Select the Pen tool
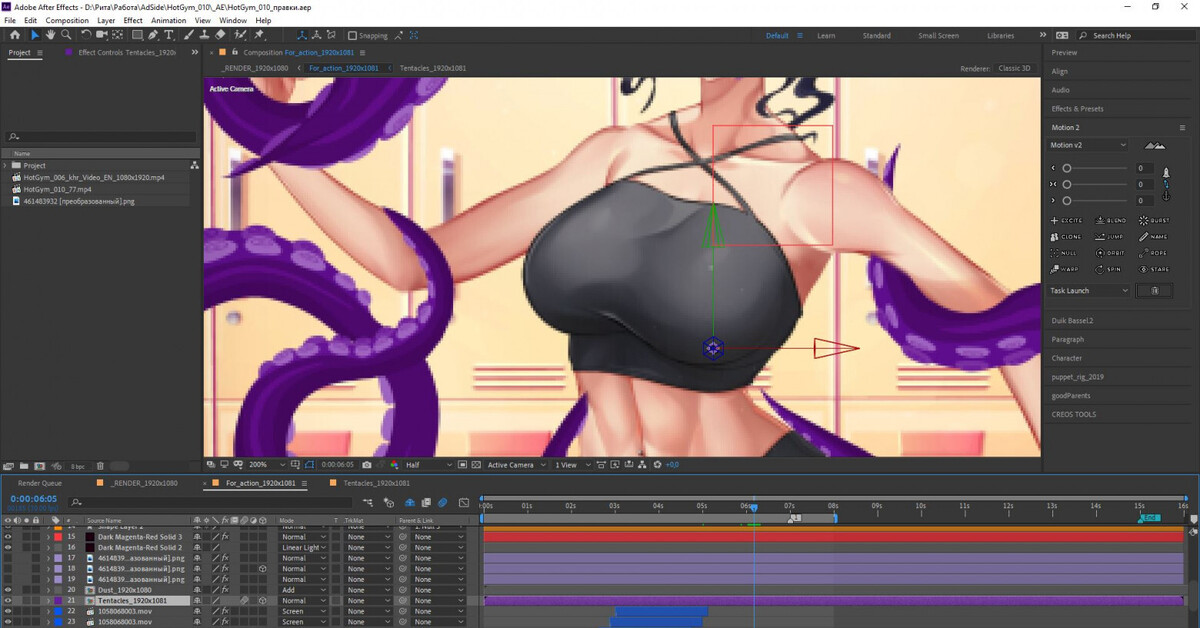The image size is (1200, 628). tap(153, 35)
